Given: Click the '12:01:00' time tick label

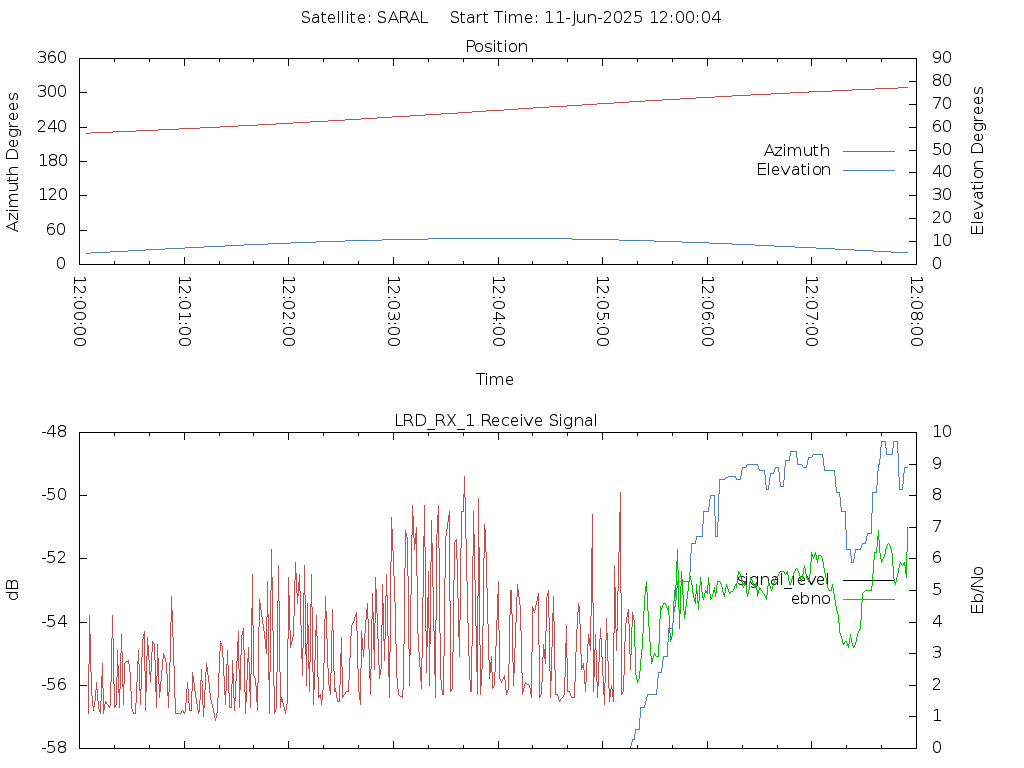Looking at the screenshot, I should [x=184, y=312].
